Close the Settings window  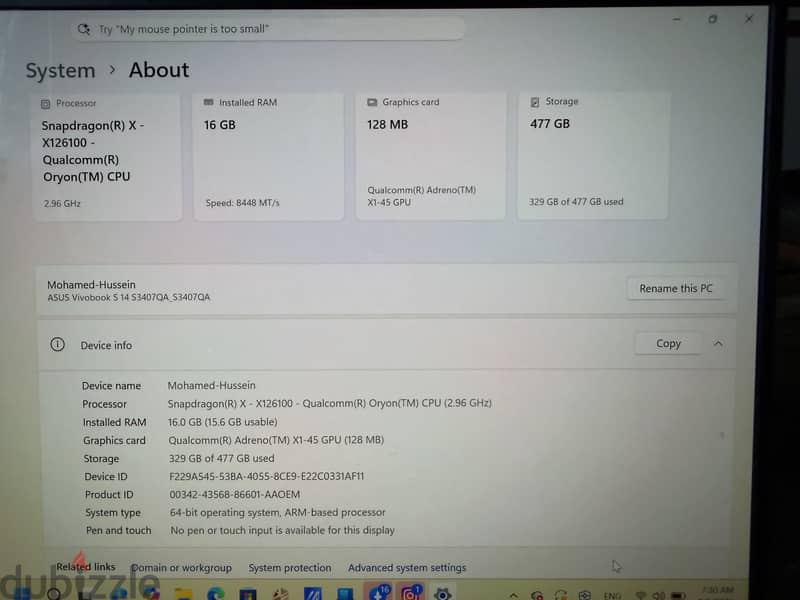[x=748, y=19]
